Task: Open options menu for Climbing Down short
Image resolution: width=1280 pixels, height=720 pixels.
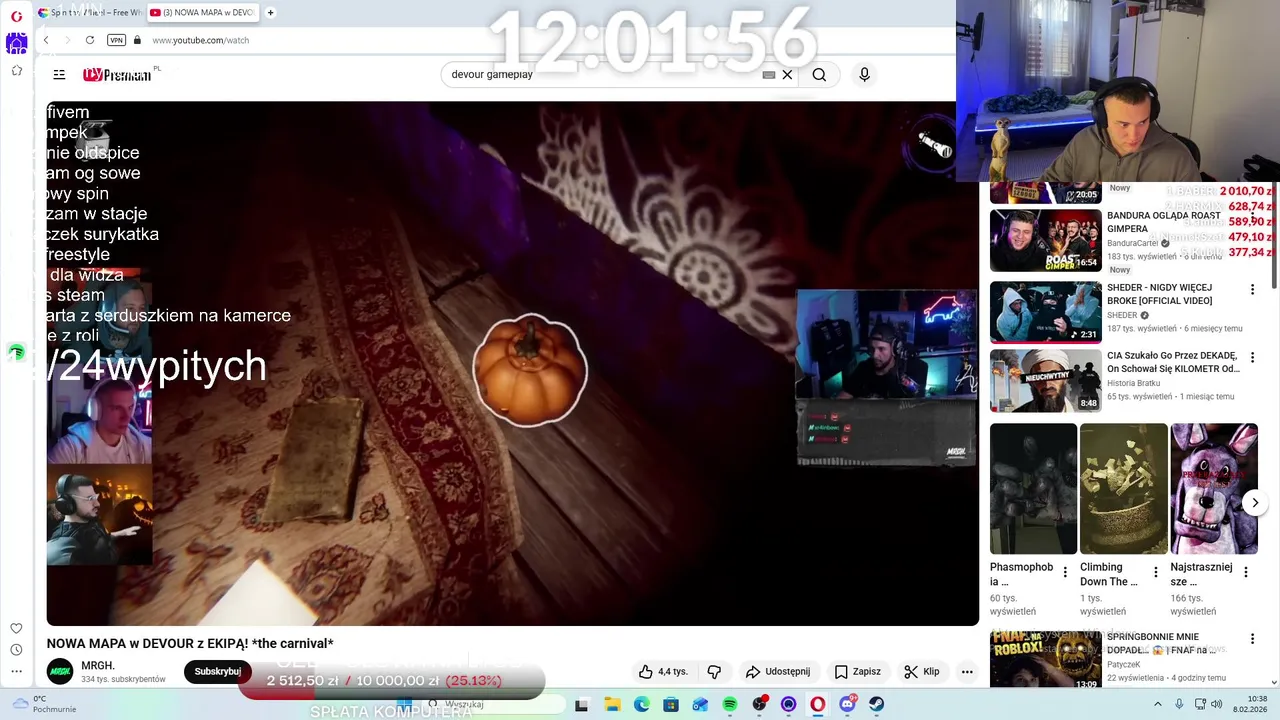Action: pyautogui.click(x=1155, y=572)
